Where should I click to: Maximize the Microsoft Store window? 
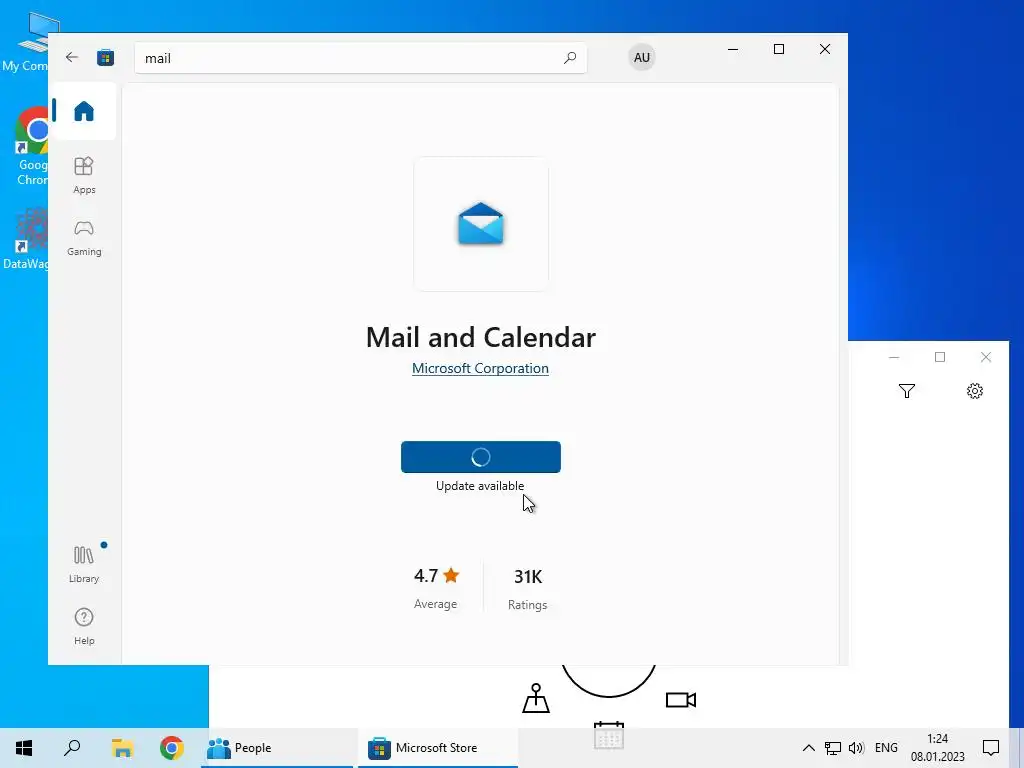pos(778,49)
